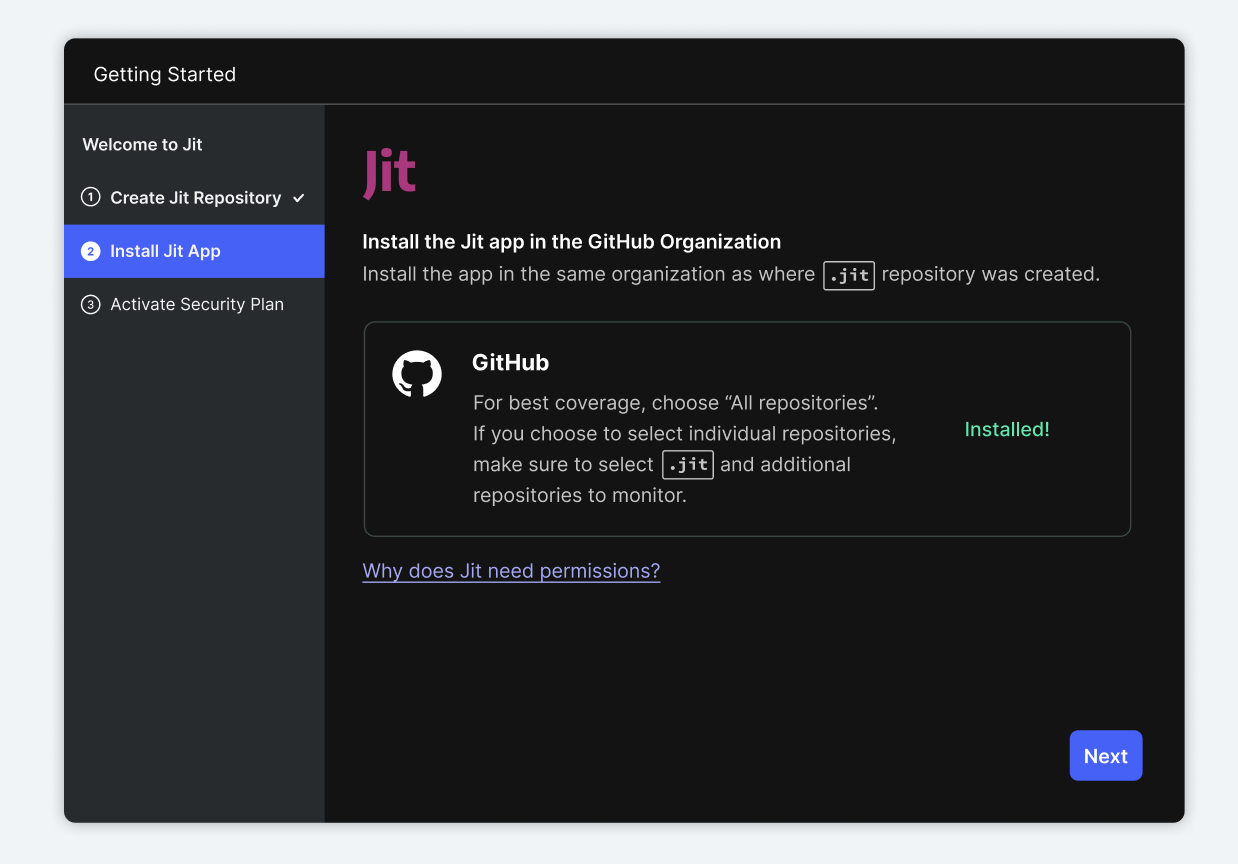Go to Activate Security Plan step
This screenshot has height=864, width=1238.
click(x=194, y=304)
